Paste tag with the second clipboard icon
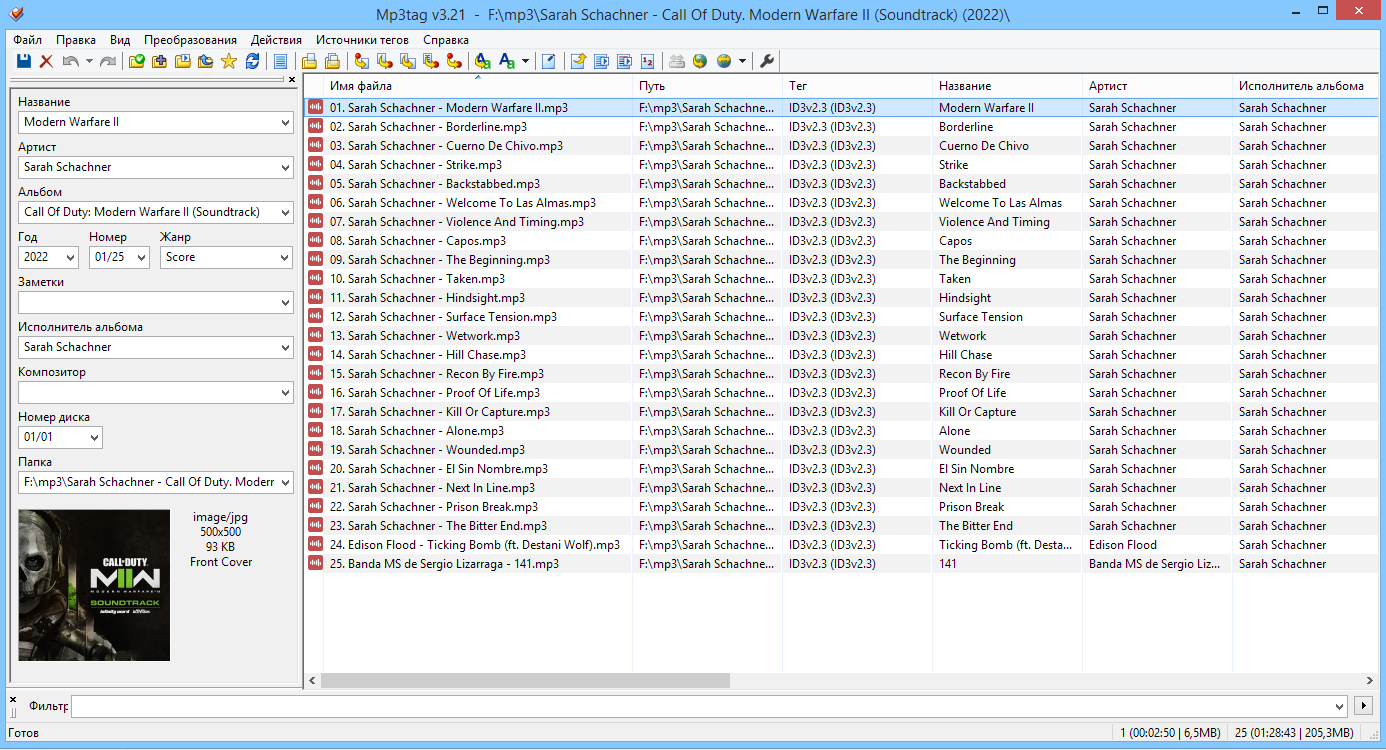Image resolution: width=1386 pixels, height=750 pixels. (x=332, y=61)
